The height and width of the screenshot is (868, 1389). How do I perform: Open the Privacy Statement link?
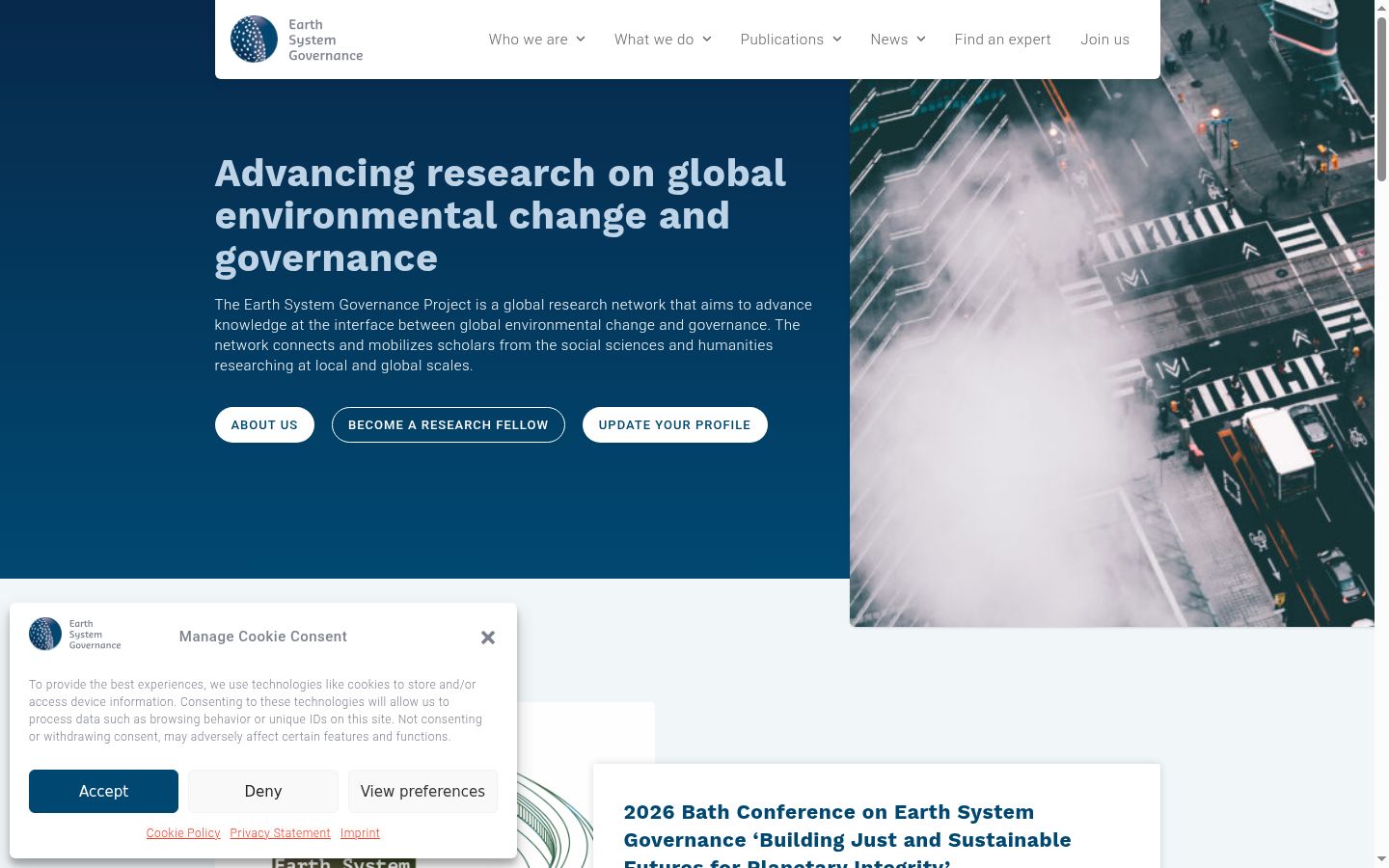[x=280, y=833]
